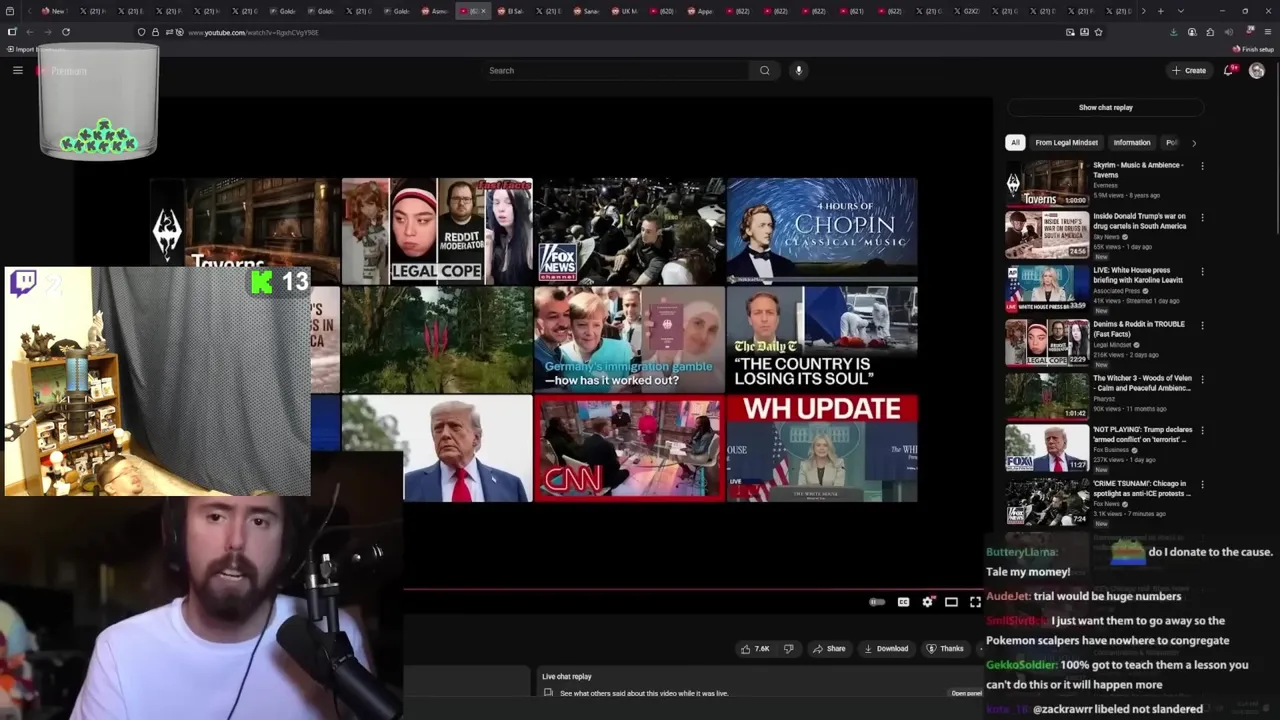Image resolution: width=1280 pixels, height=720 pixels.
Task: Click the Create video button
Action: [1189, 70]
